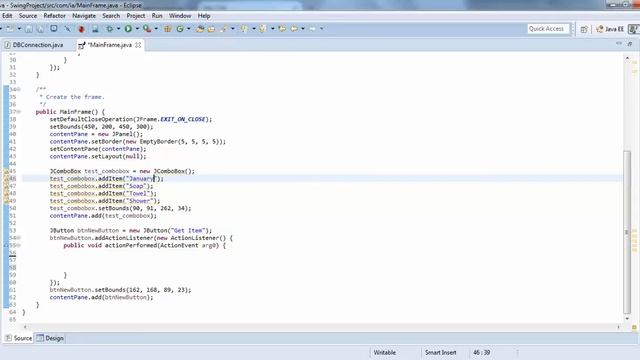Click the Save All toolbar icon
Viewport: 640px width, 360px height.
tap(40, 29)
